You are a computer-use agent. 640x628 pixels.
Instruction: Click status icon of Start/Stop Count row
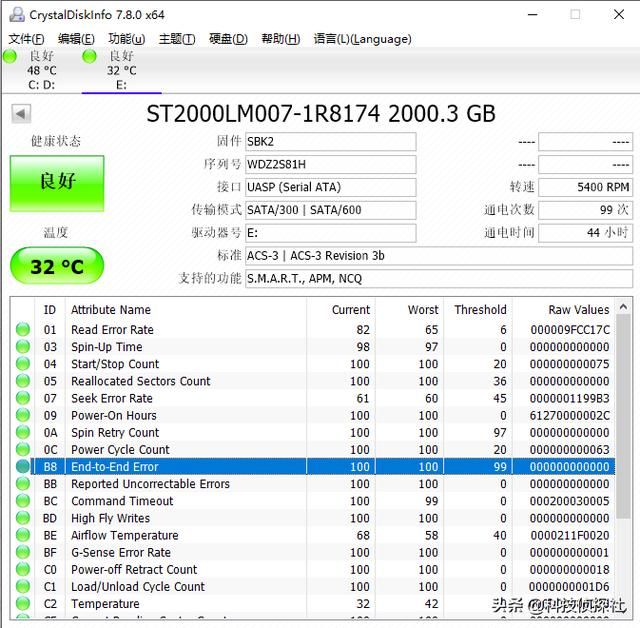click(x=23, y=364)
